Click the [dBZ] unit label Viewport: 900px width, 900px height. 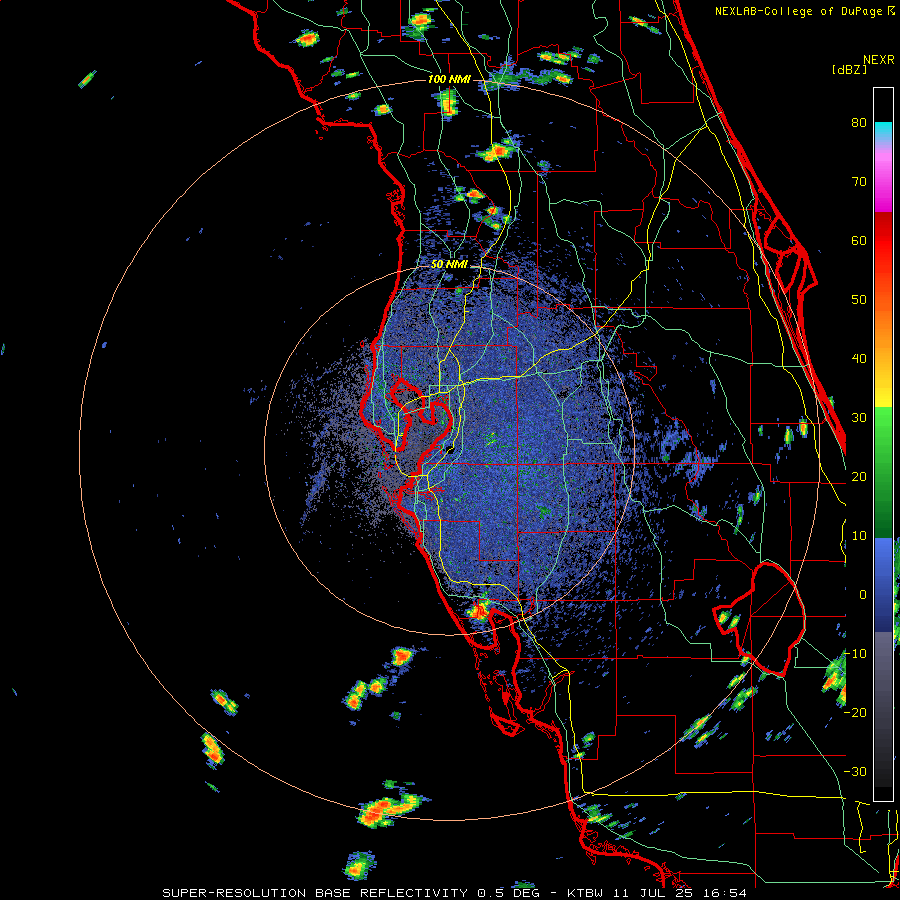click(849, 69)
